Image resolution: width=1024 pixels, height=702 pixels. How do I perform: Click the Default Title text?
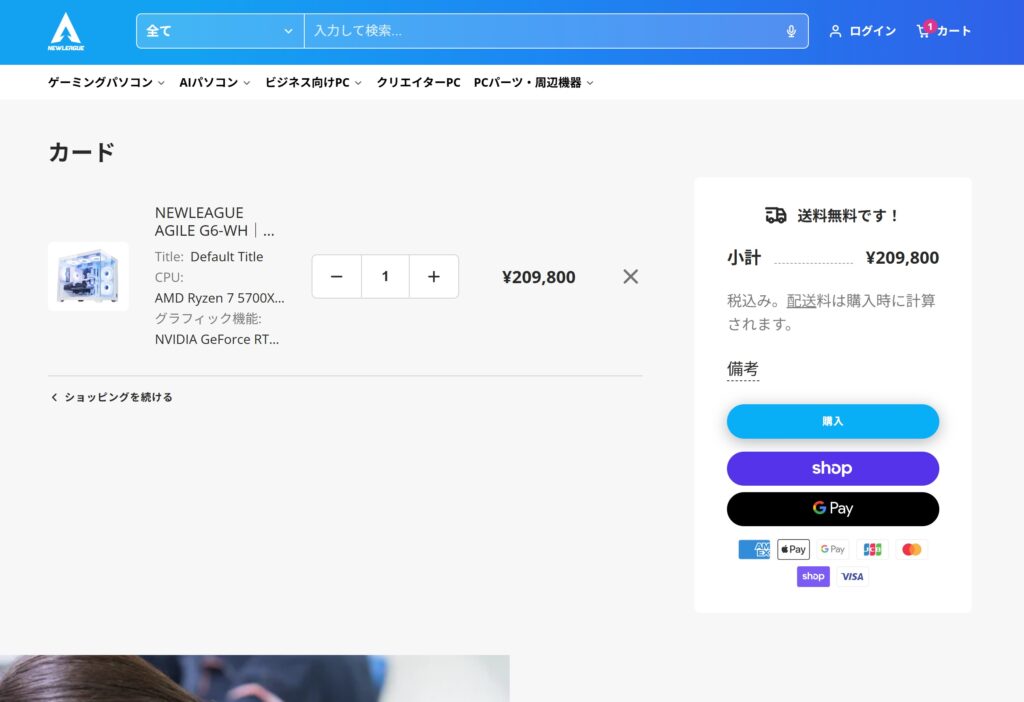pos(227,257)
